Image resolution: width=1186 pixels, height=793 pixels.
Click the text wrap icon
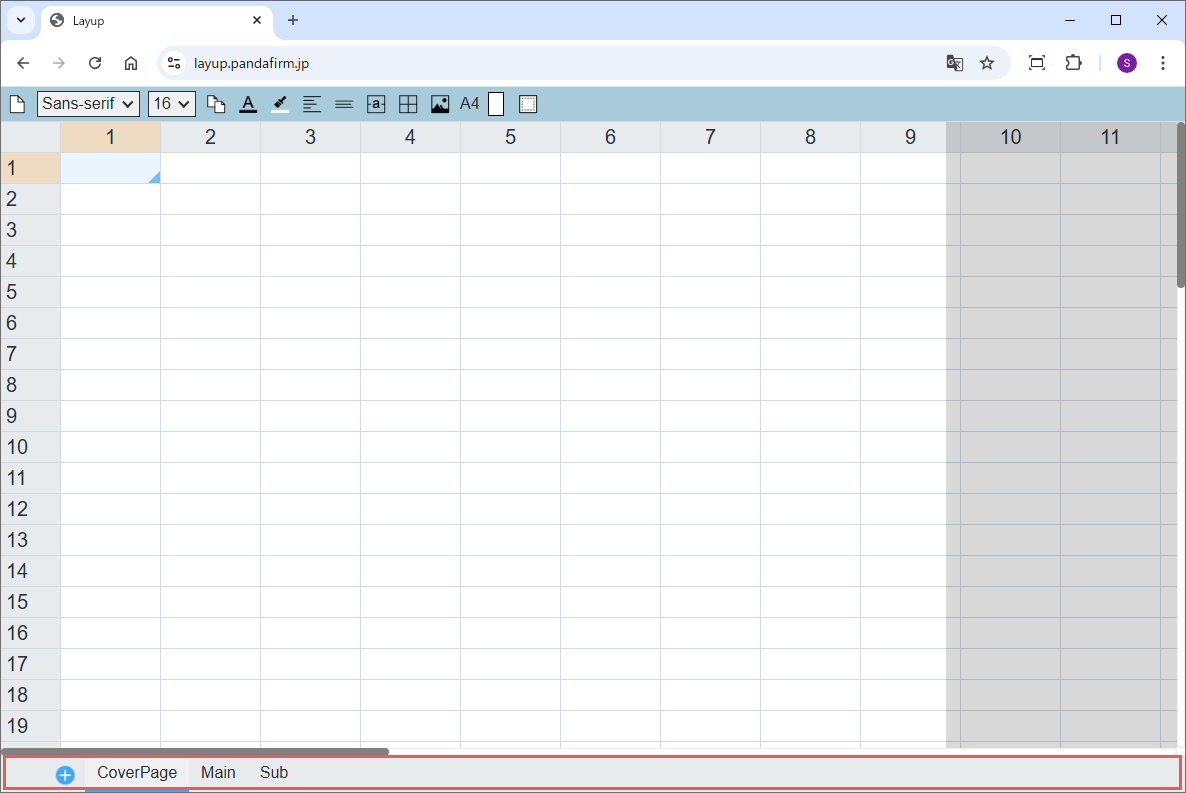(376, 104)
